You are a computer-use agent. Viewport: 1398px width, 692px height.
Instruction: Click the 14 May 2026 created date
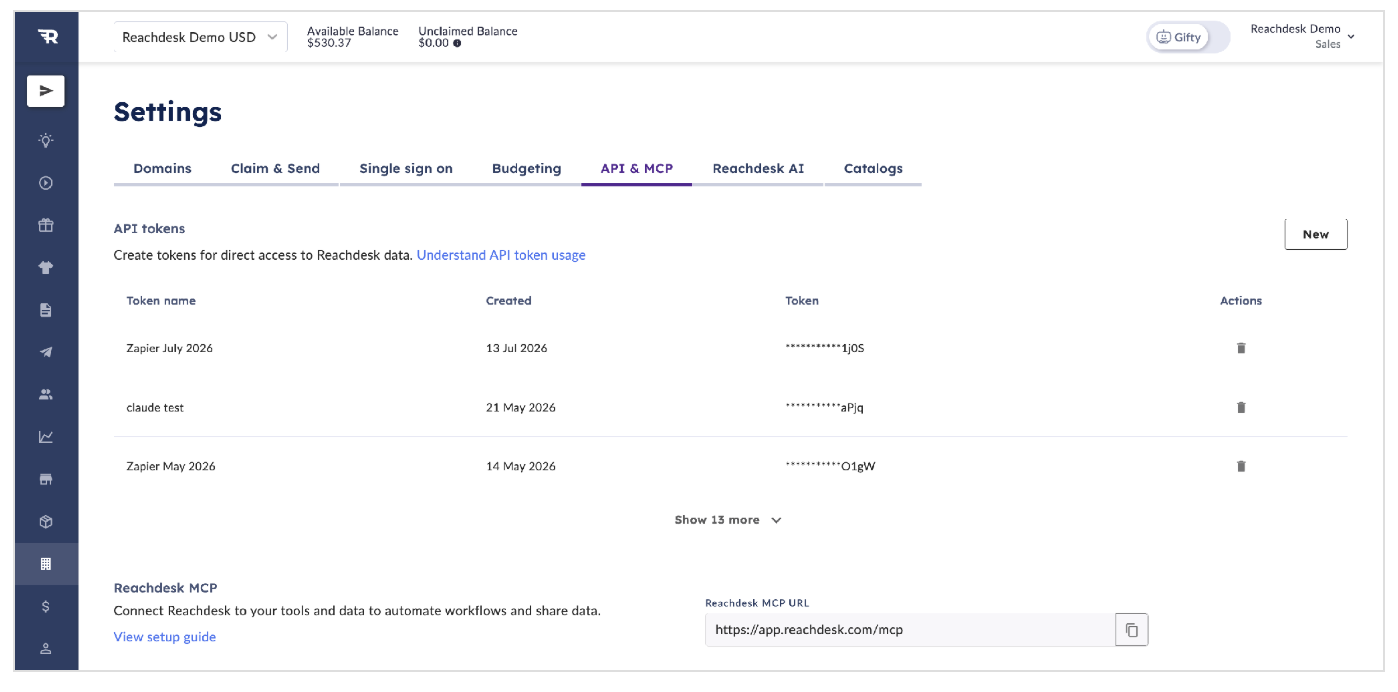[x=521, y=466]
